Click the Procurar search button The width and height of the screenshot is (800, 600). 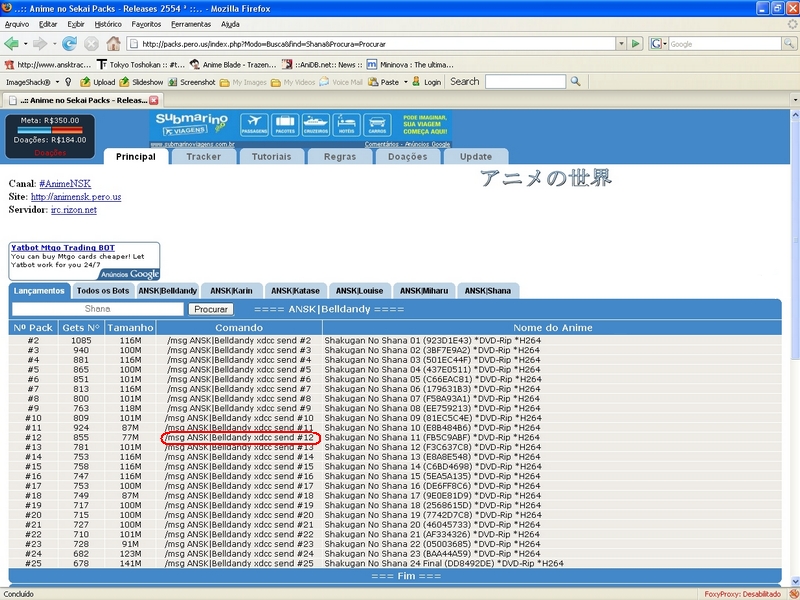coord(210,309)
